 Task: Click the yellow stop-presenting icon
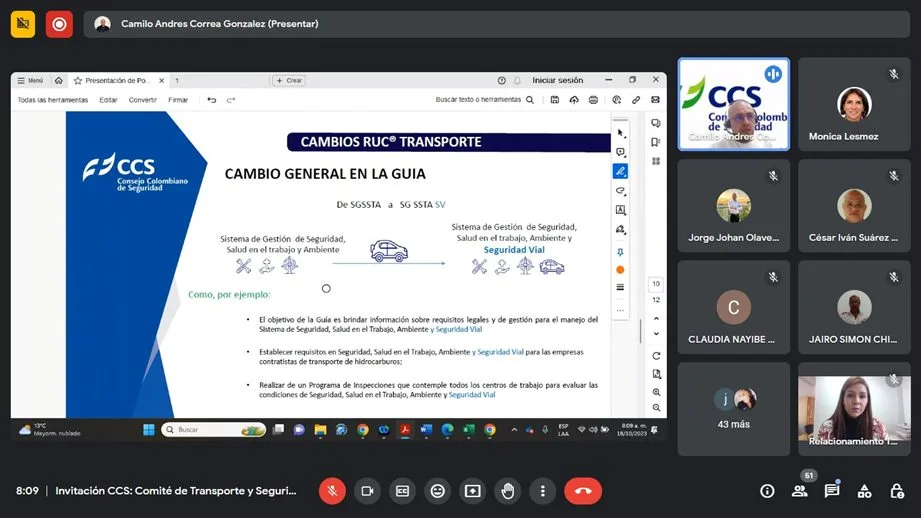(23, 24)
